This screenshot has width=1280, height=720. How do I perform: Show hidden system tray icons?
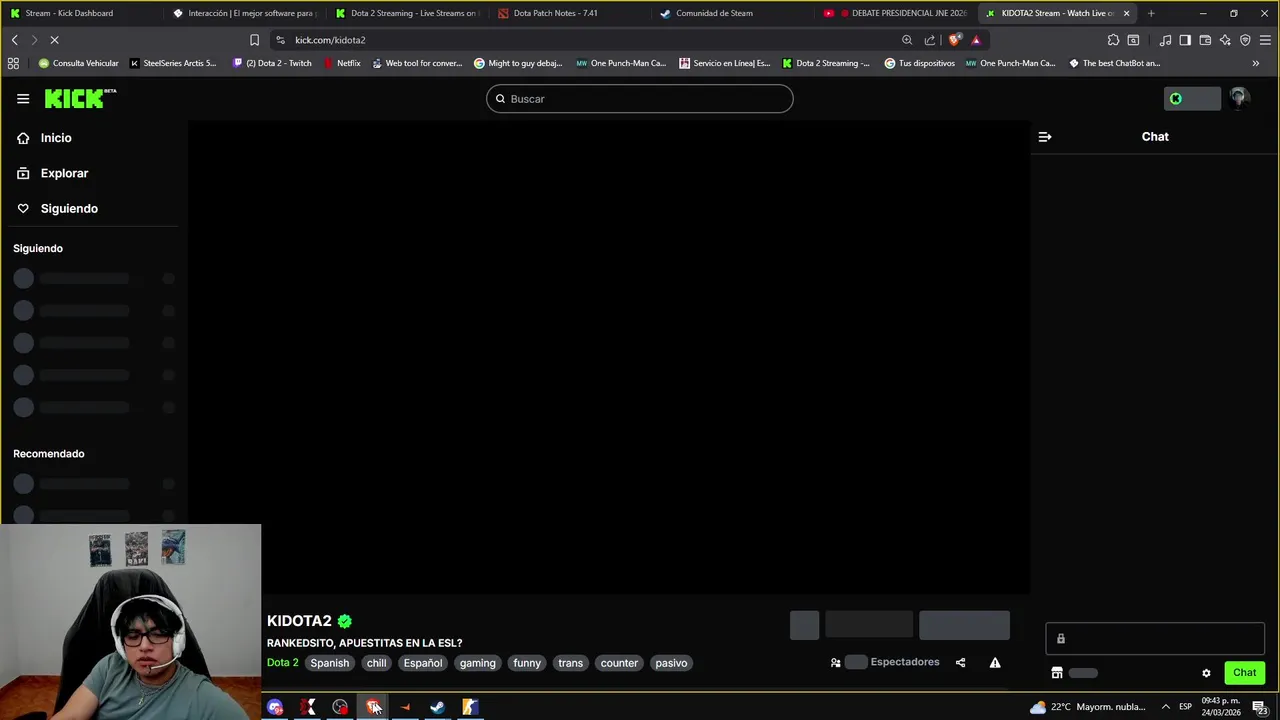[1165, 707]
